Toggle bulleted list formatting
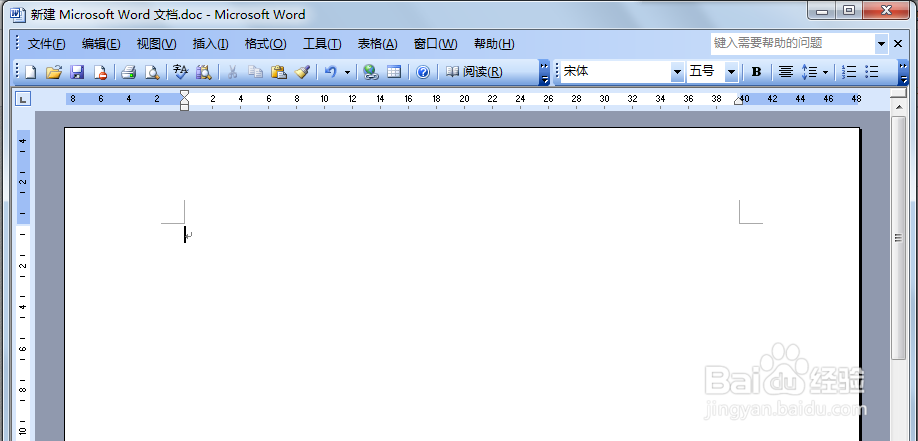 click(872, 72)
